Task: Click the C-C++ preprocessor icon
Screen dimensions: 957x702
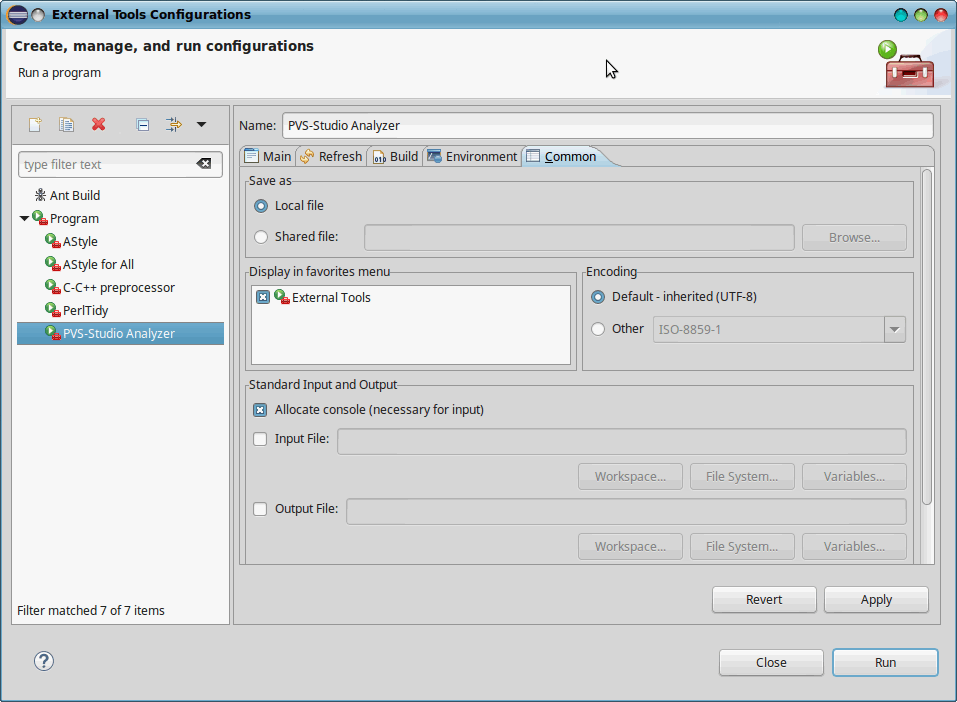Action: coord(53,286)
